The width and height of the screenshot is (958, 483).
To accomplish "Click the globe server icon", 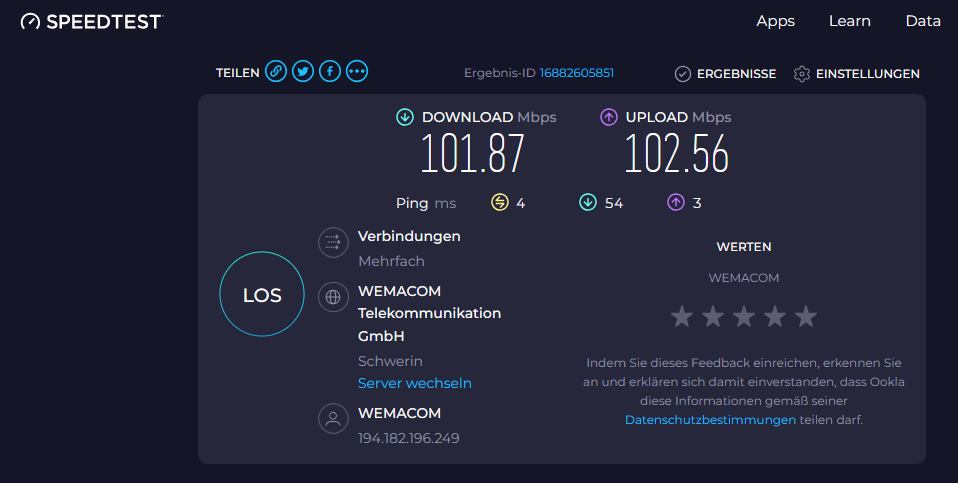I will click(333, 297).
